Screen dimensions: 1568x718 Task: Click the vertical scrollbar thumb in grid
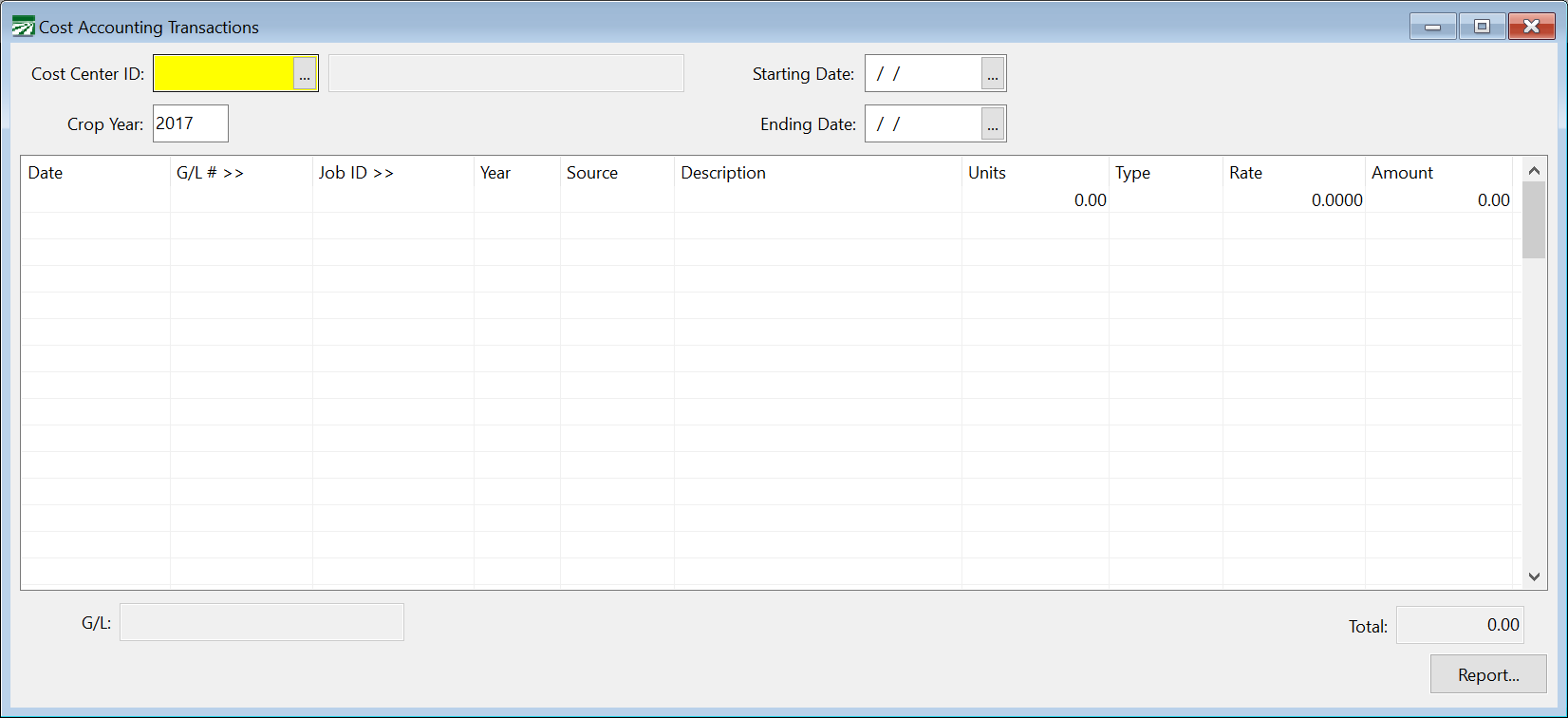tap(1534, 220)
